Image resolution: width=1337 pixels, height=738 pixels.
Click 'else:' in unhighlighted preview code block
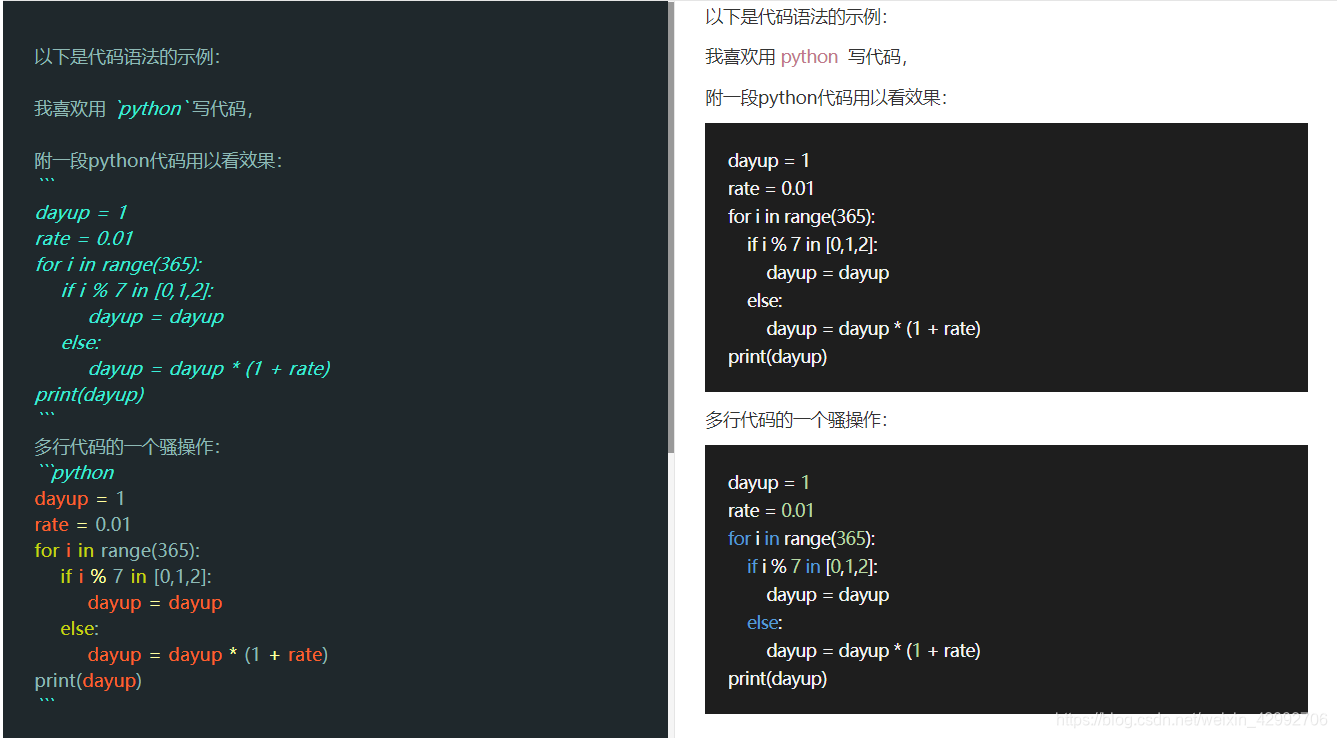[765, 301]
